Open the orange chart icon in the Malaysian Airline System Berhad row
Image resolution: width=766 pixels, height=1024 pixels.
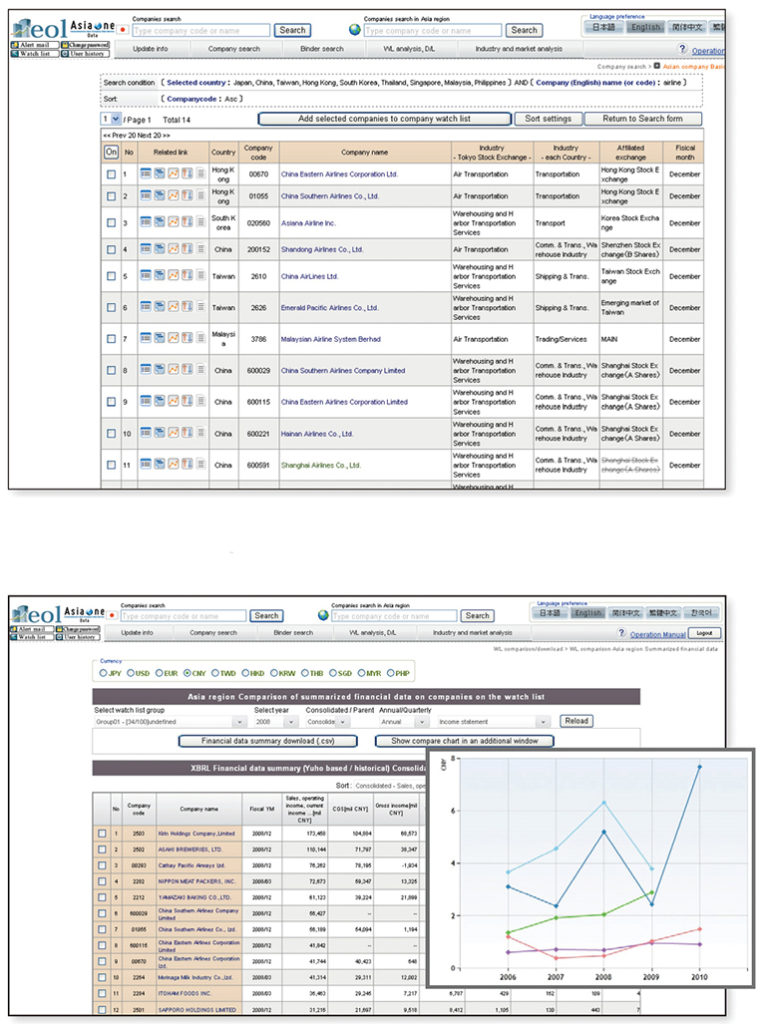click(x=173, y=338)
